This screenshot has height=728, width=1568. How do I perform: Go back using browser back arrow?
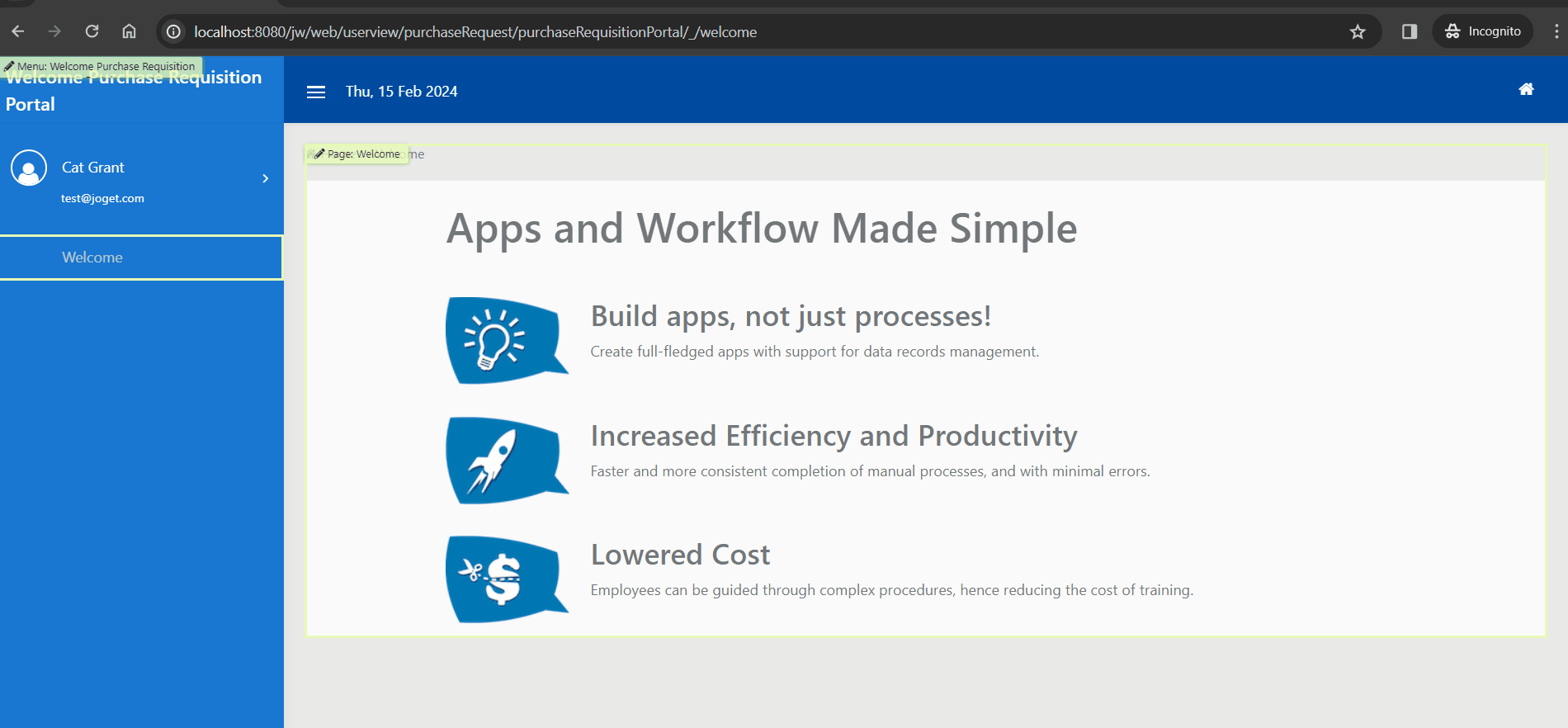[18, 31]
